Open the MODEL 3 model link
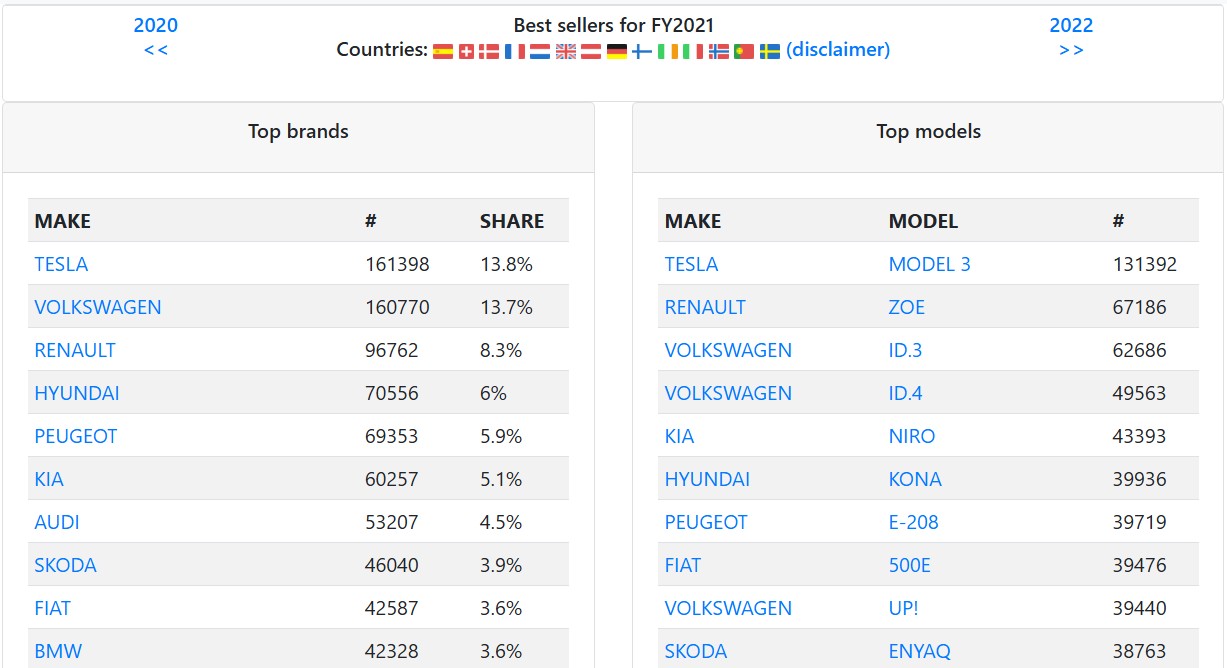 [x=929, y=264]
